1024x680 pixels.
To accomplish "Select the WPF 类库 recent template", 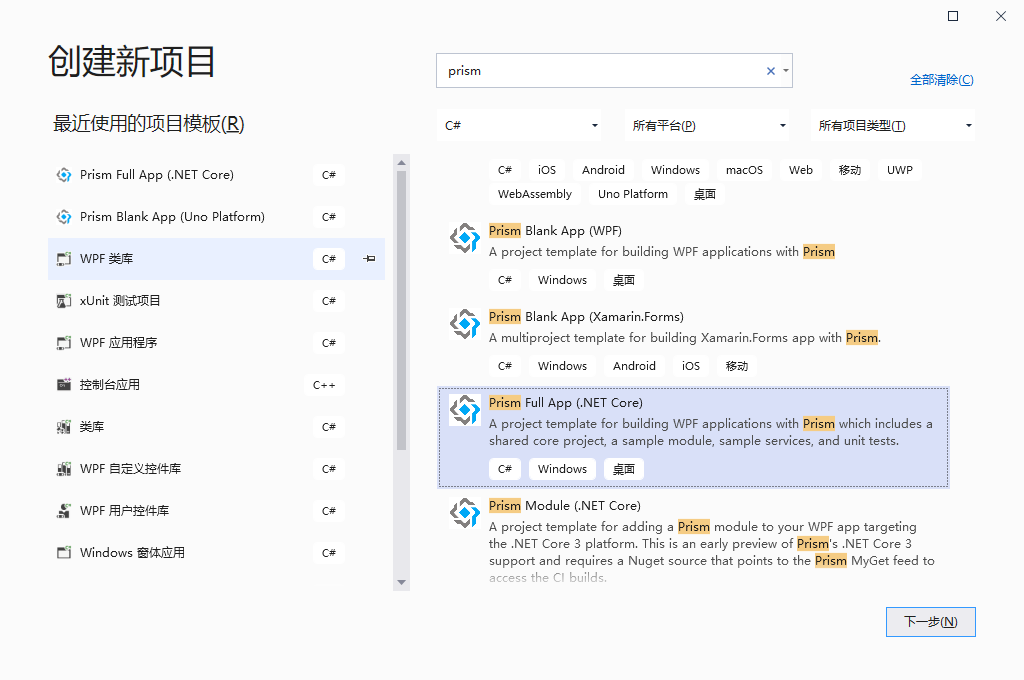I will tap(216, 259).
